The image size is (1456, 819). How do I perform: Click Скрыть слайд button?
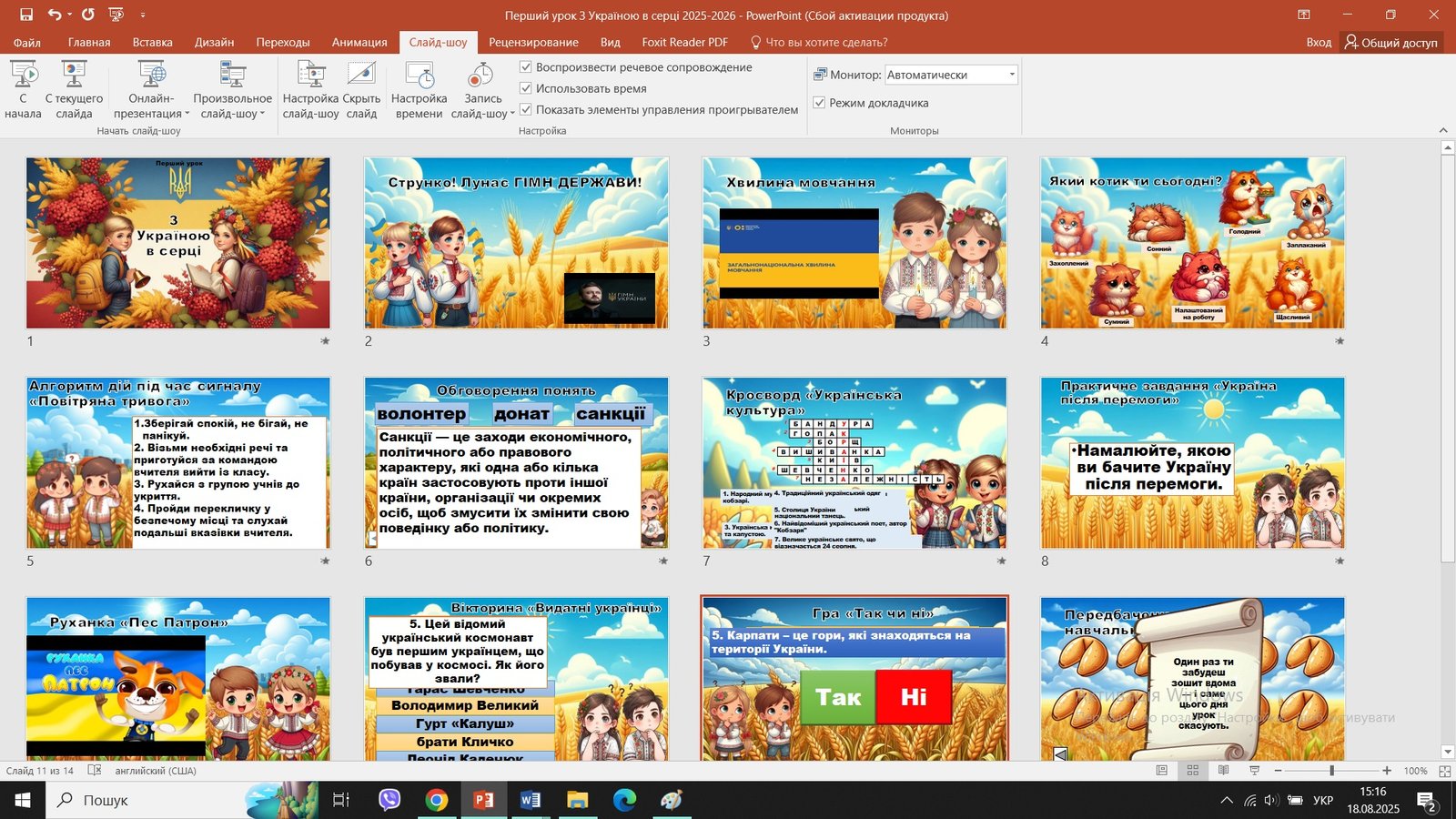coord(361,89)
